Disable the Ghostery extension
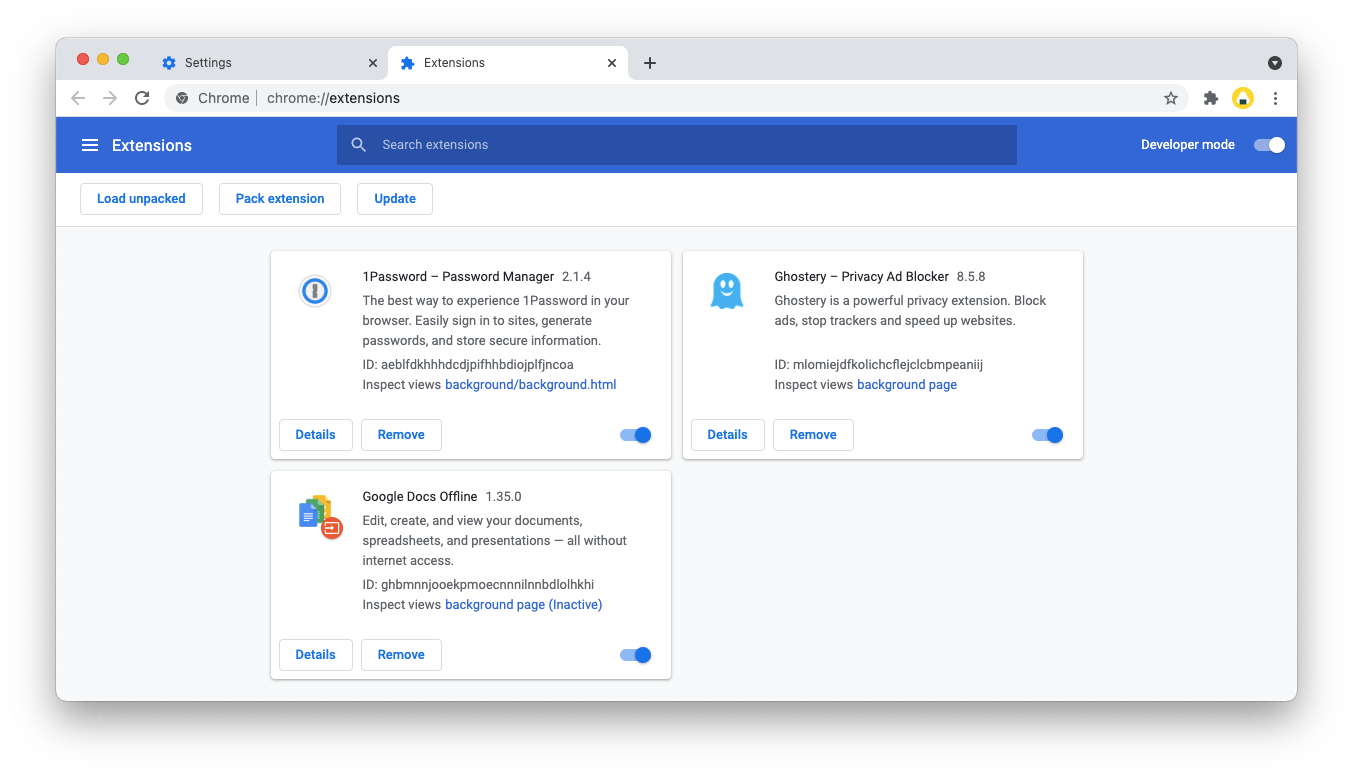The image size is (1353, 775). coord(1048,435)
